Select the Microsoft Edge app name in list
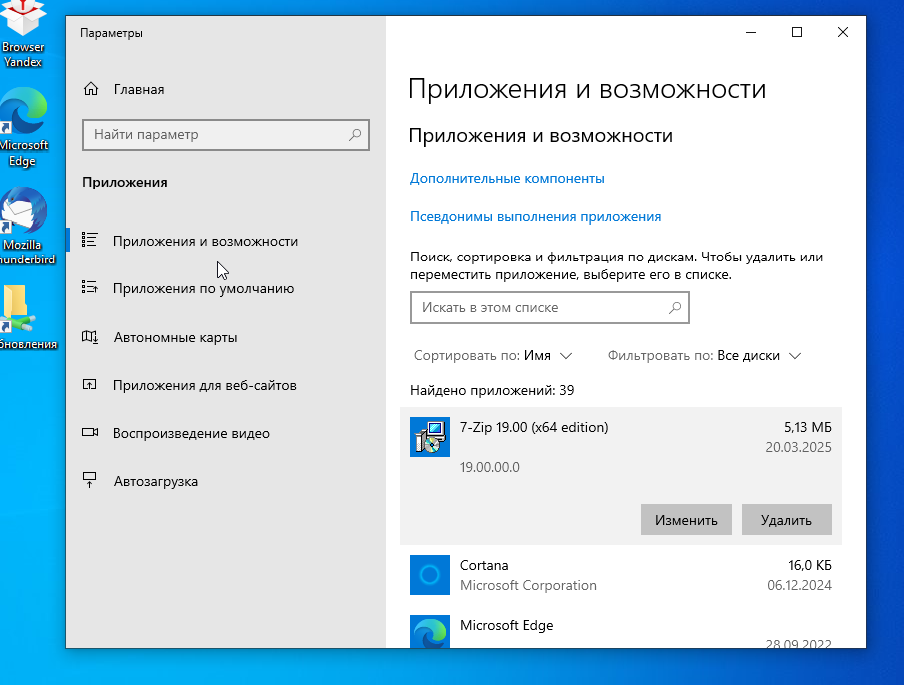This screenshot has width=904, height=685. (507, 625)
